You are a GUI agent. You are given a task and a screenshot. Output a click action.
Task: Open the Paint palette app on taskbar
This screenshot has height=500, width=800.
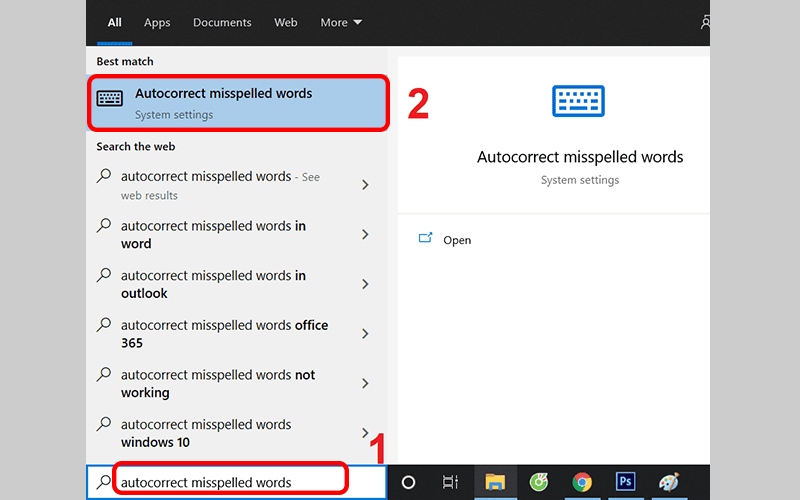tap(669, 482)
